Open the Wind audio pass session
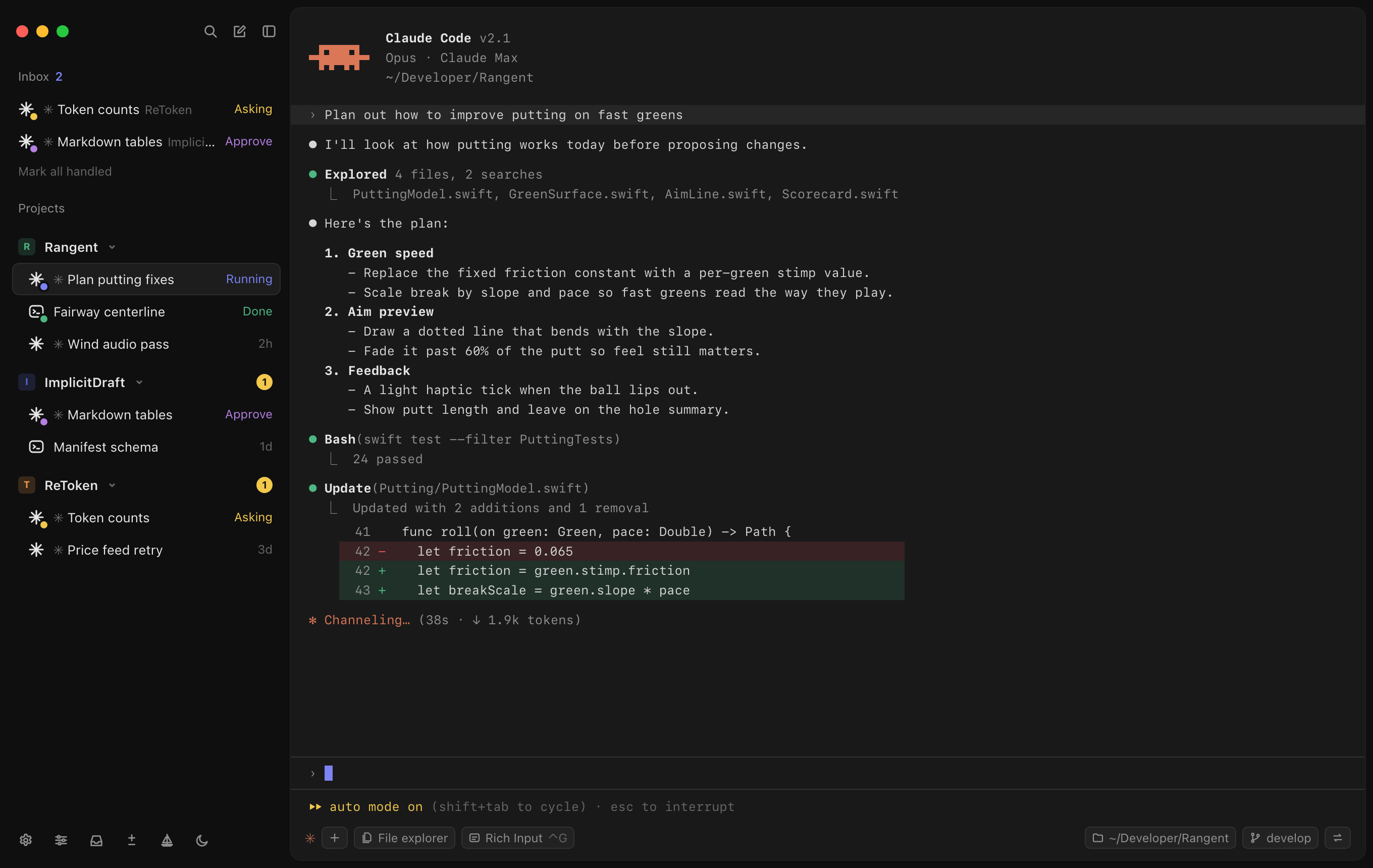 (146, 344)
